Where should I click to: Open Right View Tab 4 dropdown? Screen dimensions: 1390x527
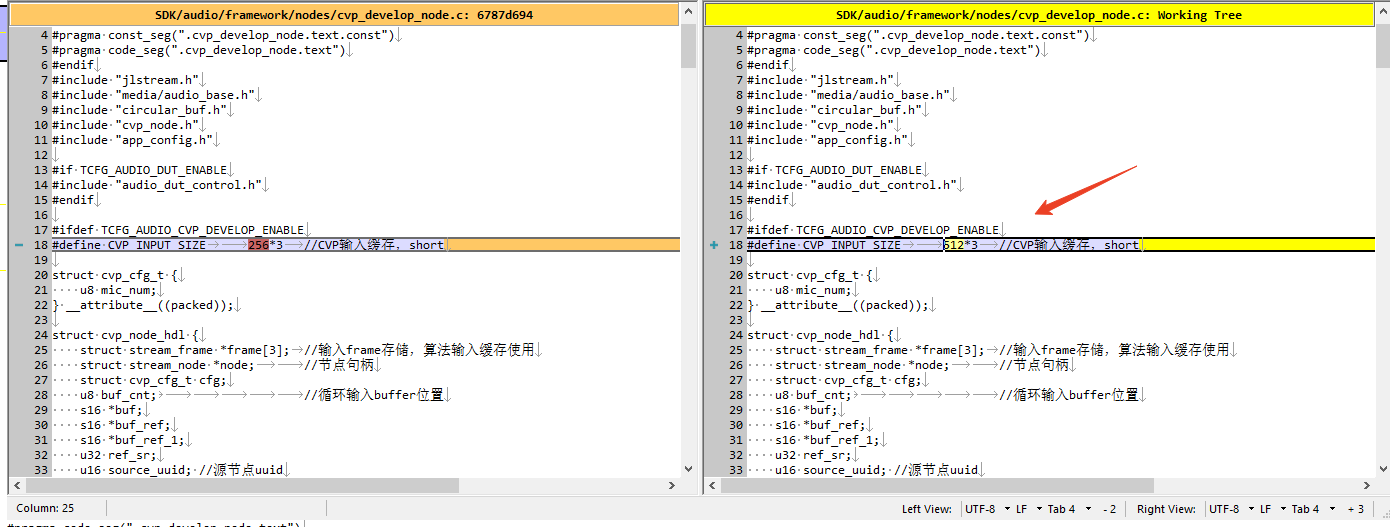coord(1313,509)
